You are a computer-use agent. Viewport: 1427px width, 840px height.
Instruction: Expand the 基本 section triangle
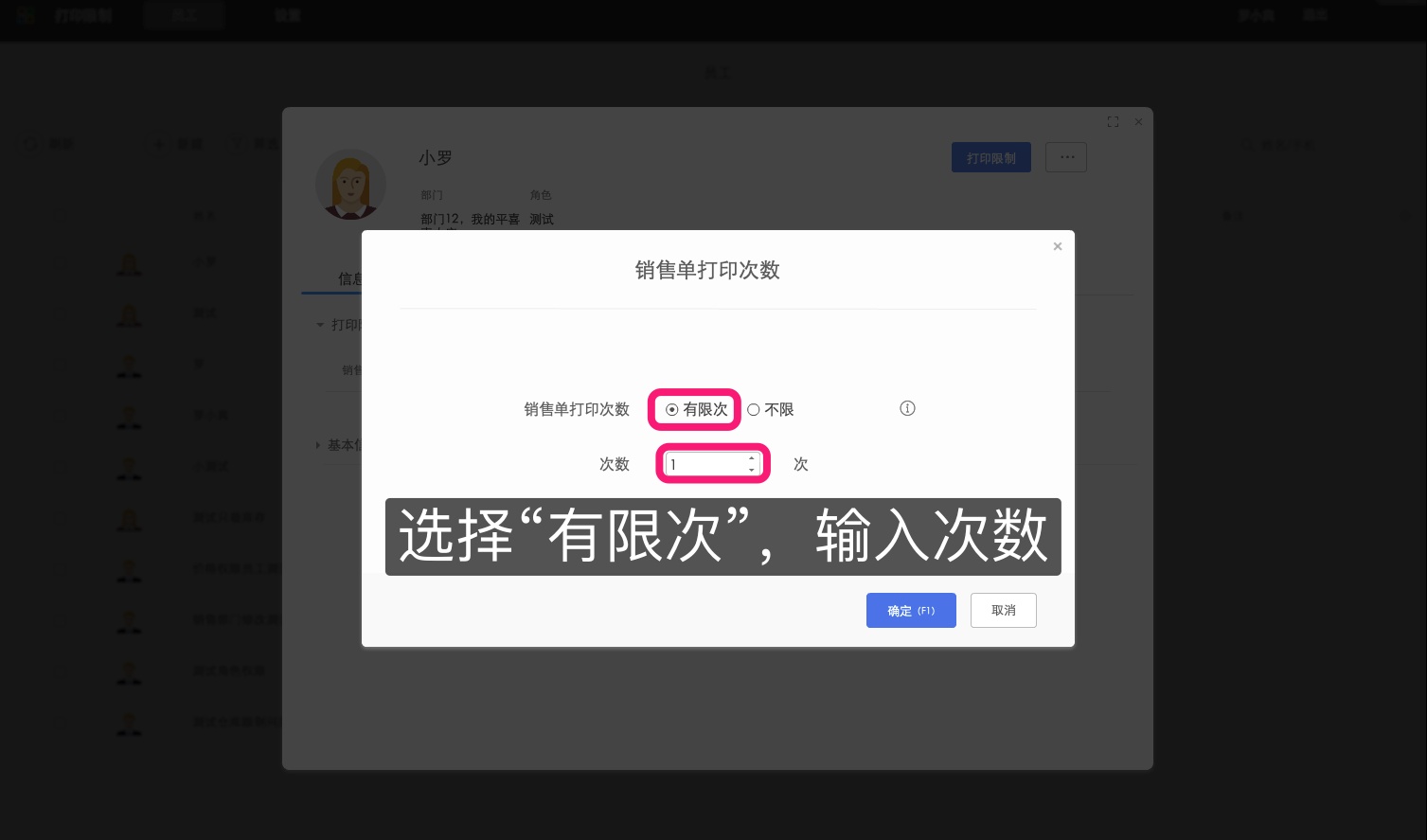[318, 445]
